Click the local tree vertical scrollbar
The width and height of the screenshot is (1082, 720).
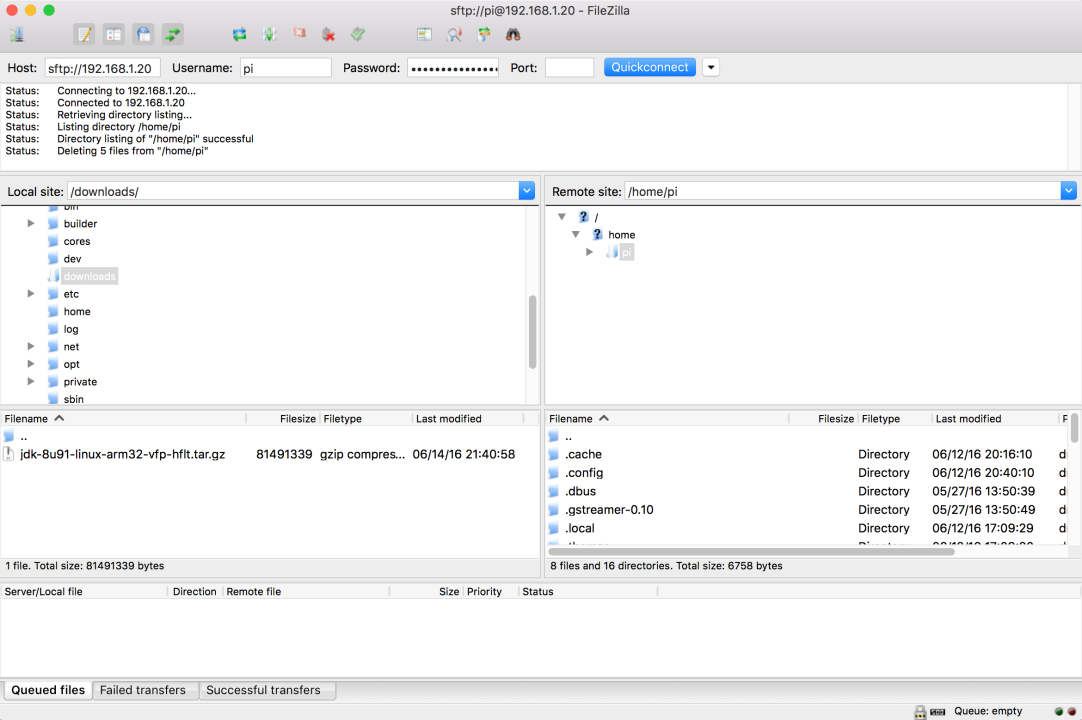(x=533, y=332)
